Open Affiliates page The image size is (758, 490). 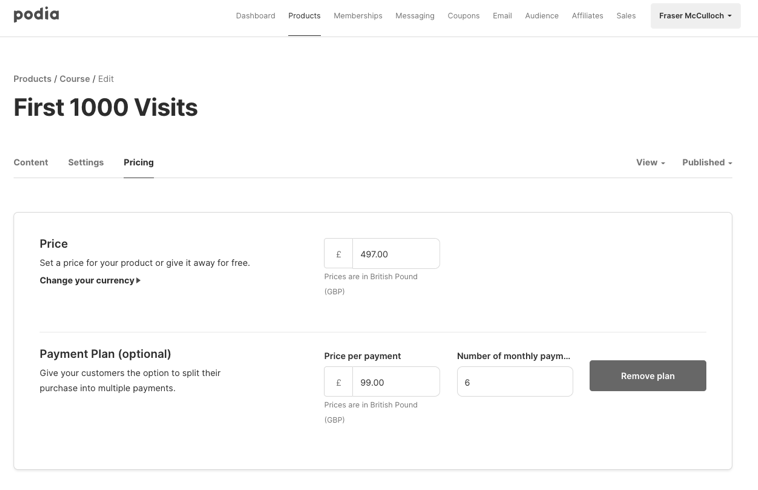click(587, 16)
